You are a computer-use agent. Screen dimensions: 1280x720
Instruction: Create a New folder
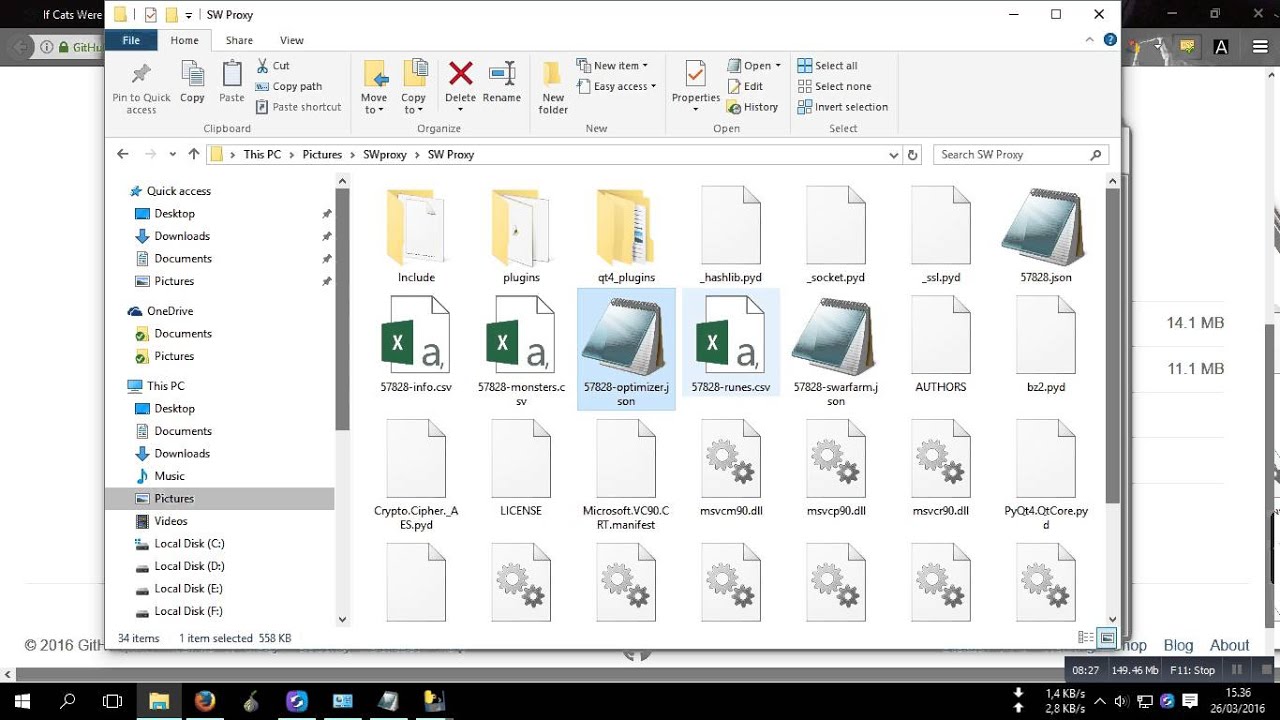click(x=553, y=88)
